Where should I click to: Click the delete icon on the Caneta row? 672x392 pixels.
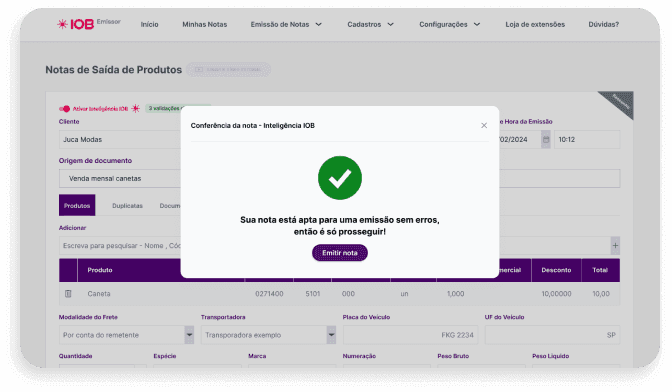68,293
